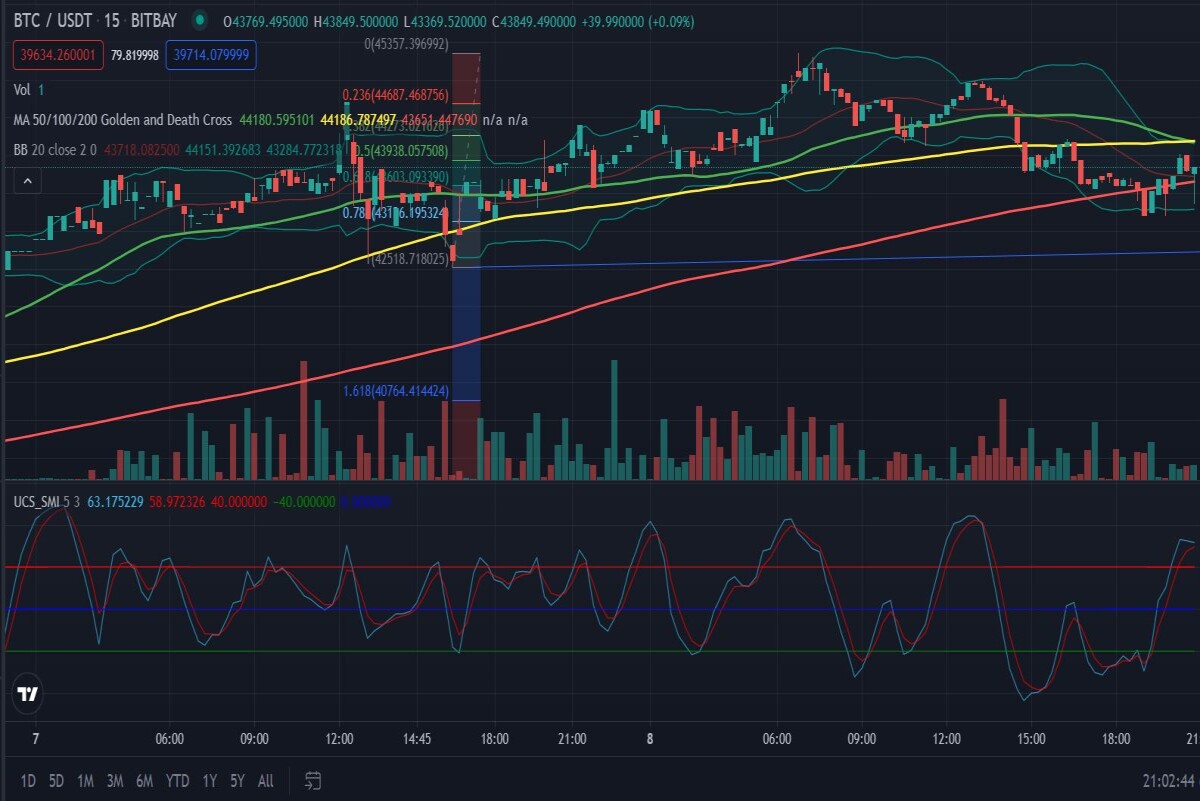Click the Low price L43369.520000

(x=445, y=20)
